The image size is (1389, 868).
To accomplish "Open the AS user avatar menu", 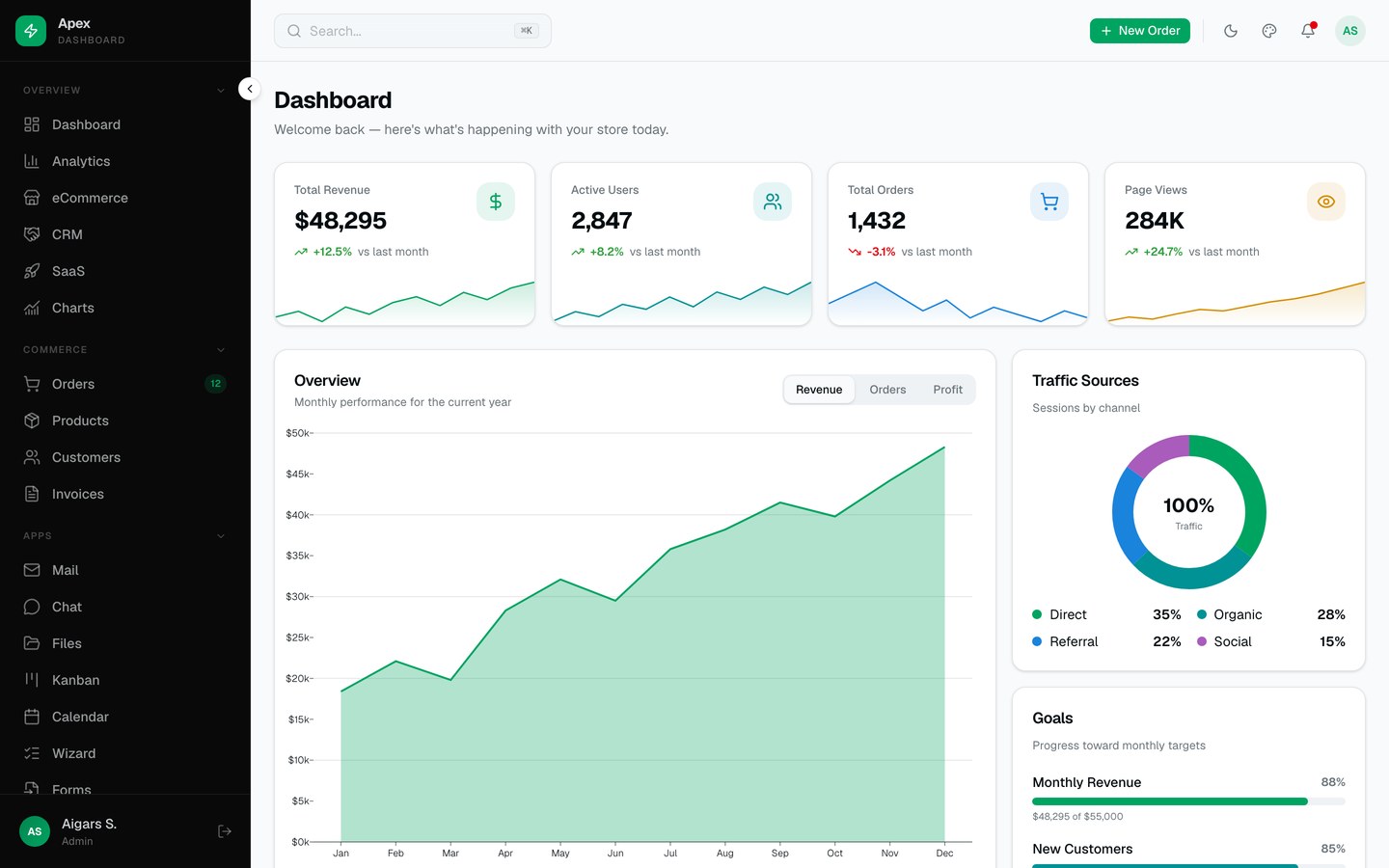I will click(x=1350, y=31).
